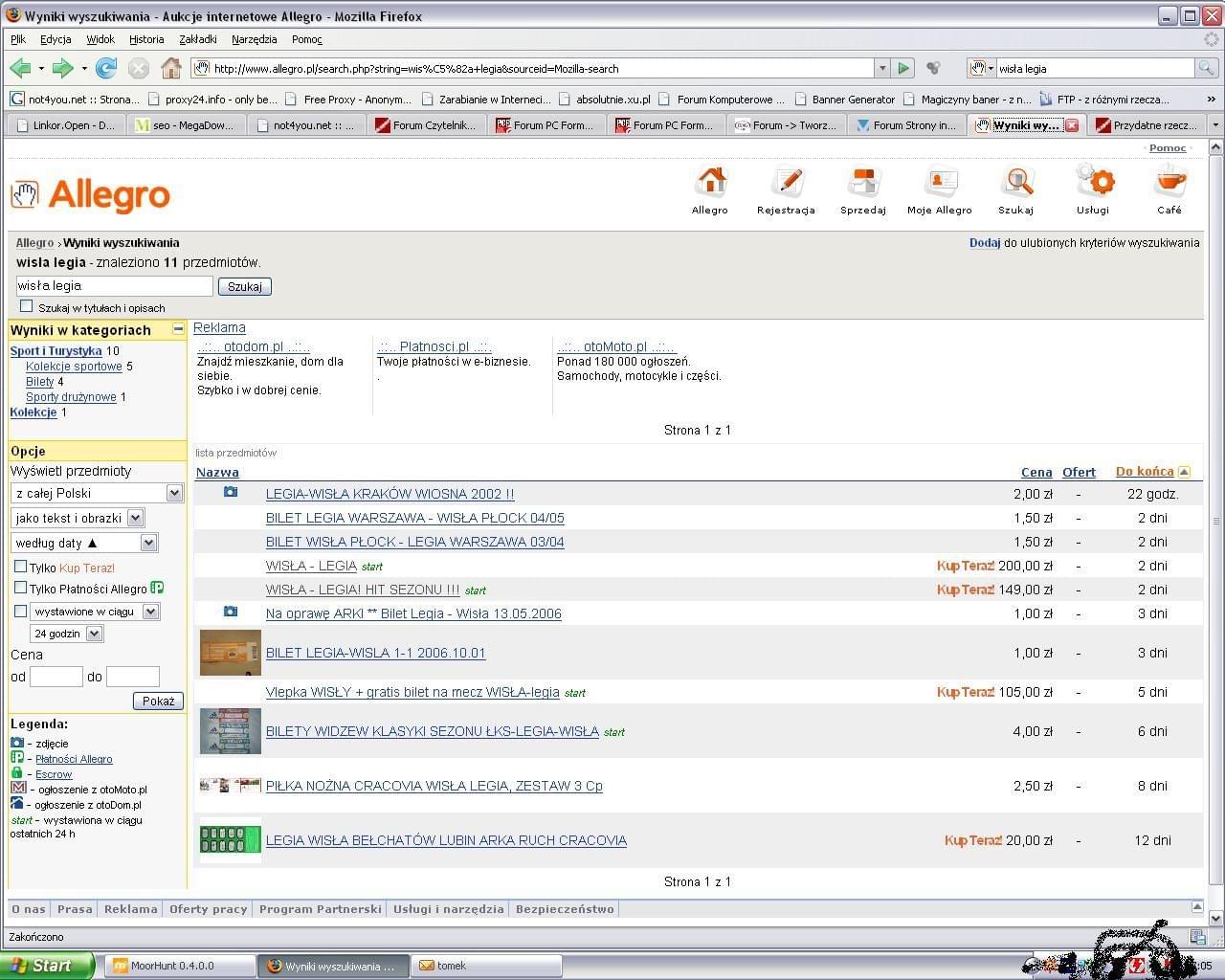Click Dodaj do ulubionych link
Image resolution: width=1225 pixels, height=980 pixels.
[x=985, y=243]
